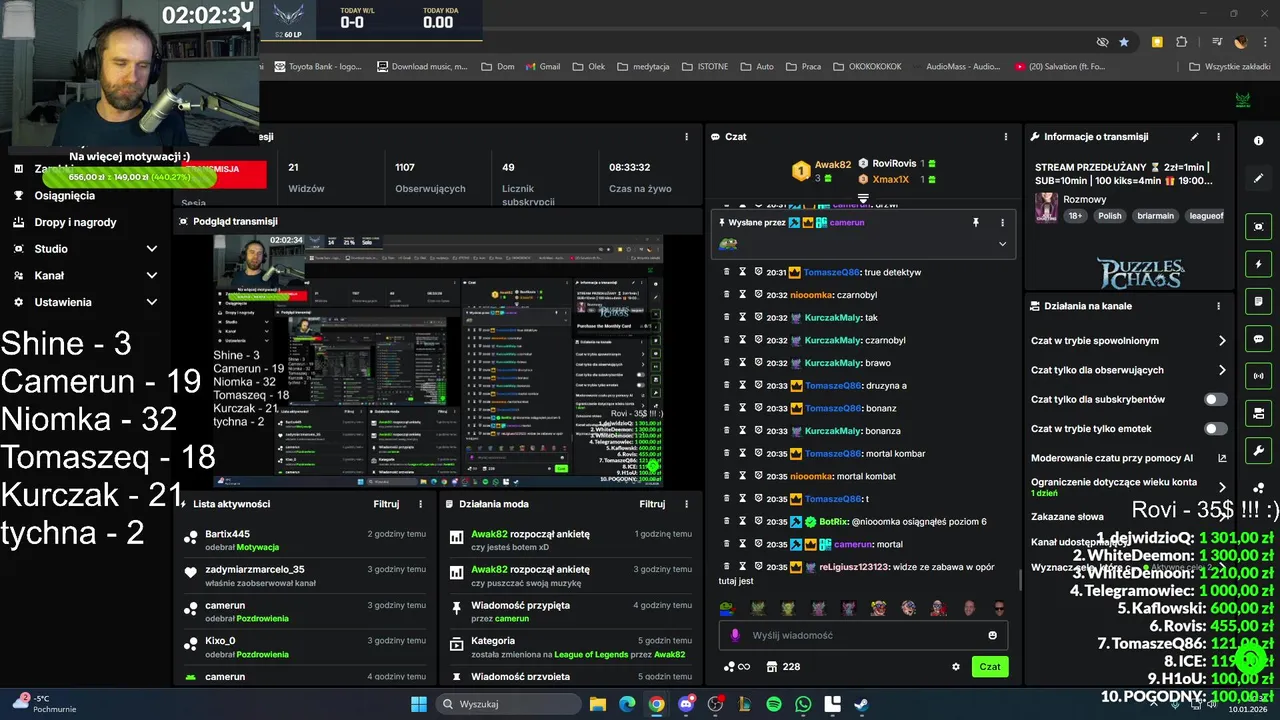Click the broadcast signal quick-action button in the right toolbar

(x=1259, y=376)
